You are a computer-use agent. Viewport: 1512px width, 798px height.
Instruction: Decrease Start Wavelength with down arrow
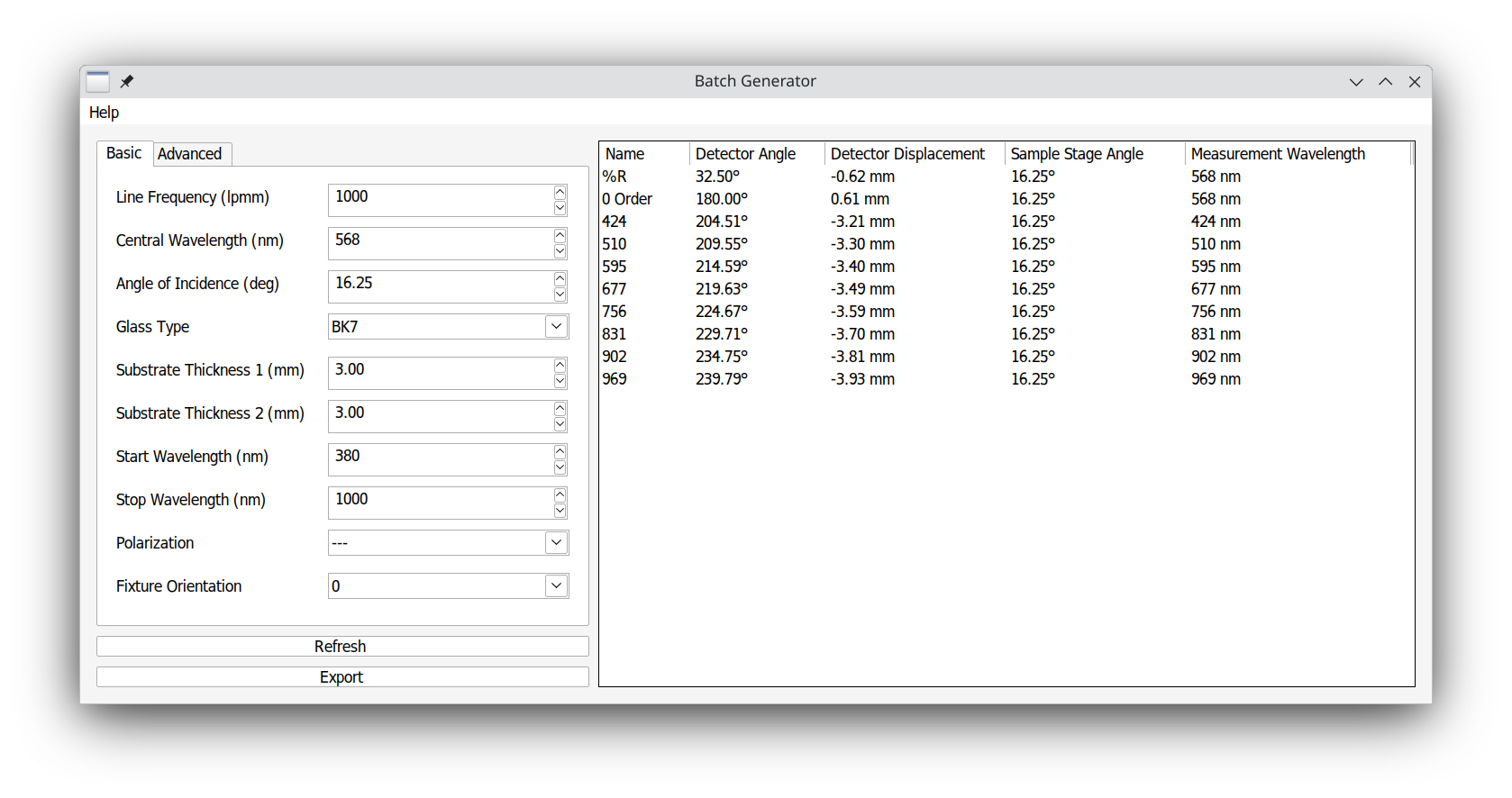coord(560,467)
